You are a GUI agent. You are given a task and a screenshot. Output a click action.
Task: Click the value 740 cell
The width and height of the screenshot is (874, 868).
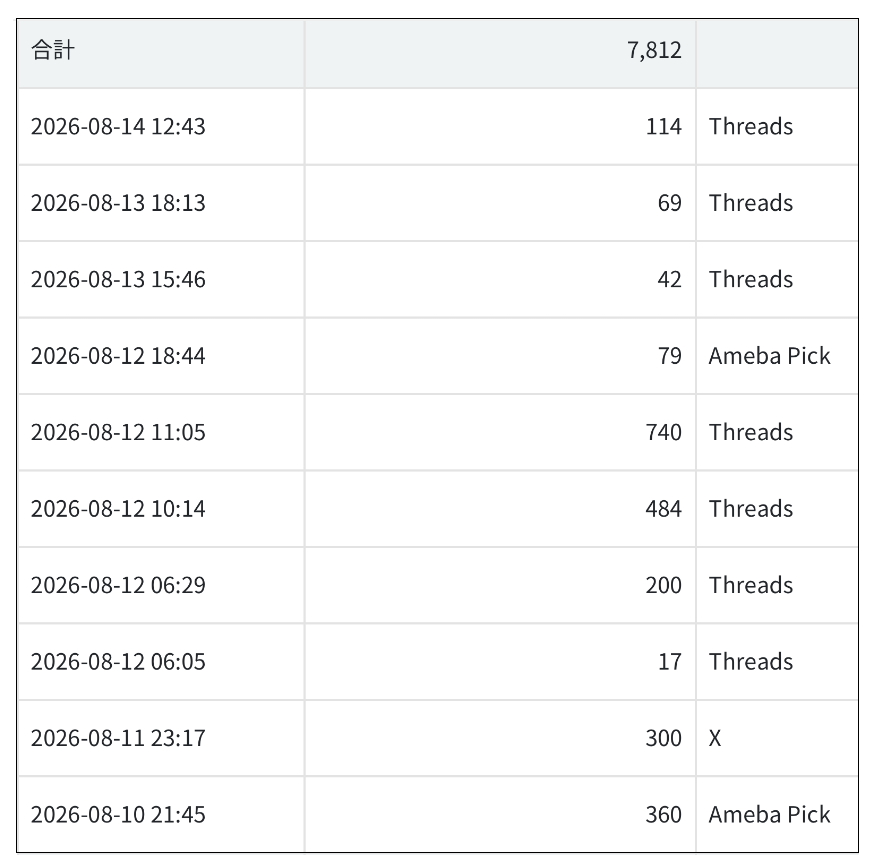coord(500,432)
